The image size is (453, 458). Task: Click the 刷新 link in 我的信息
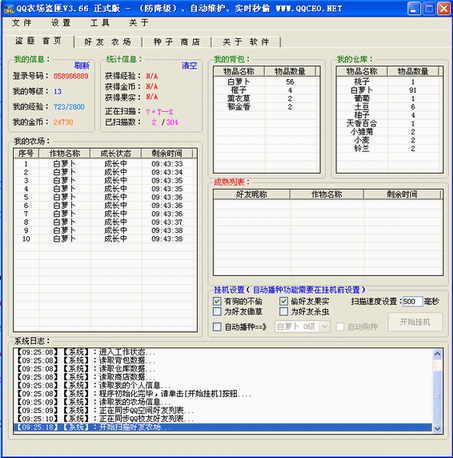tap(82, 65)
